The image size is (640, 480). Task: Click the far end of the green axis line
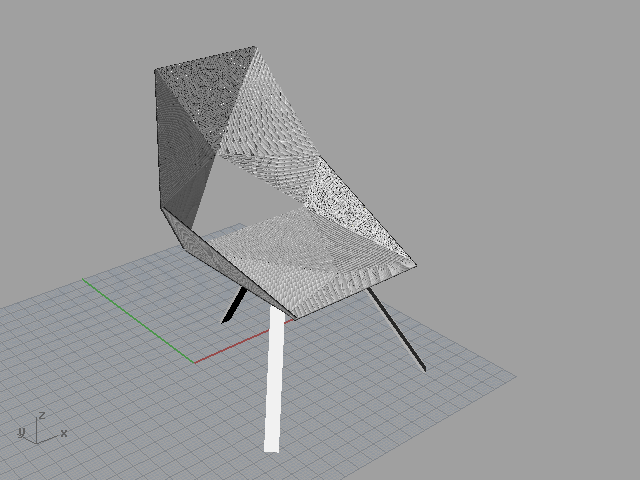(84, 281)
